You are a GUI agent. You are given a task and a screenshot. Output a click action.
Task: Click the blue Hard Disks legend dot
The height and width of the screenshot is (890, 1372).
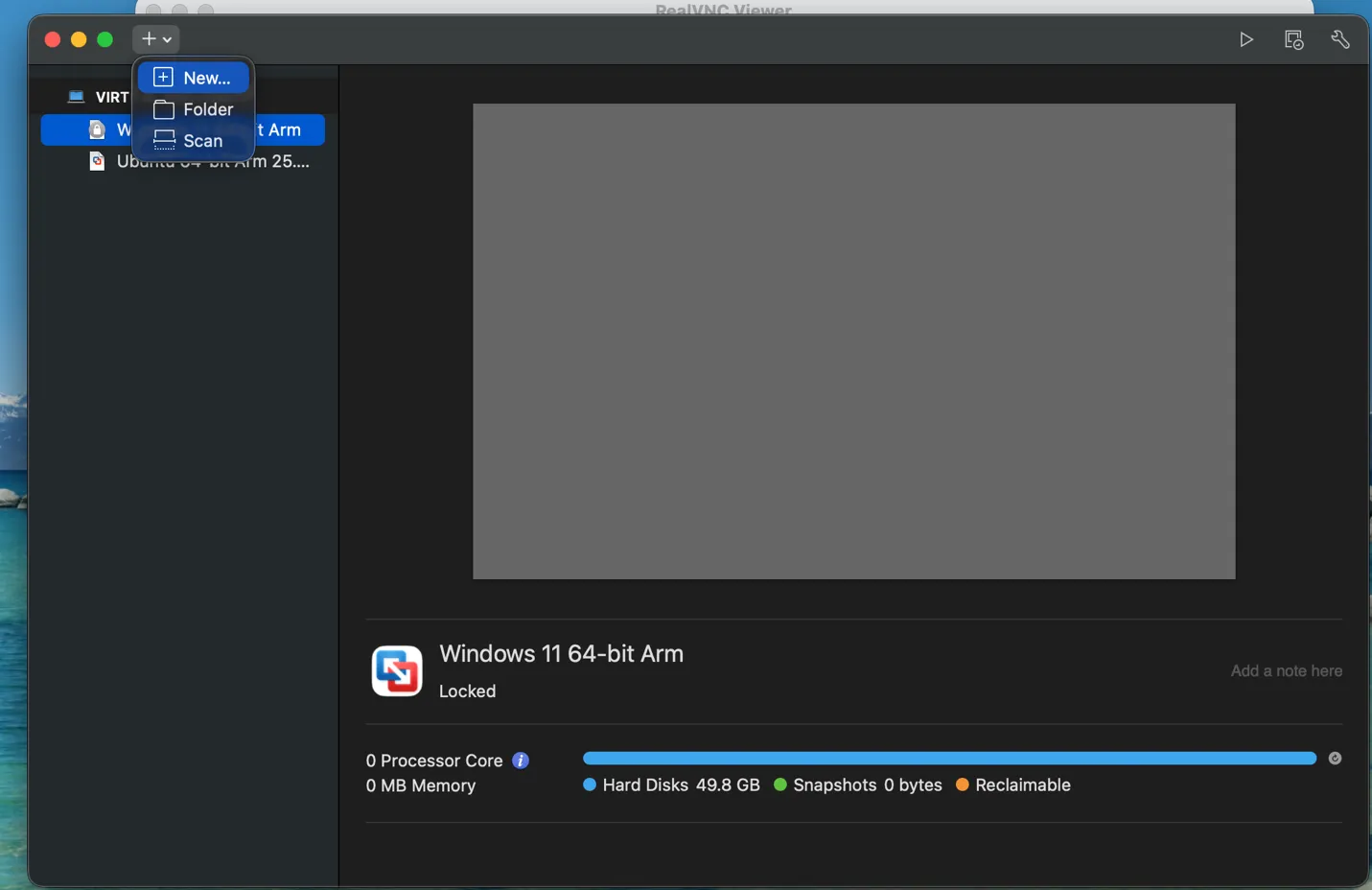tap(590, 785)
